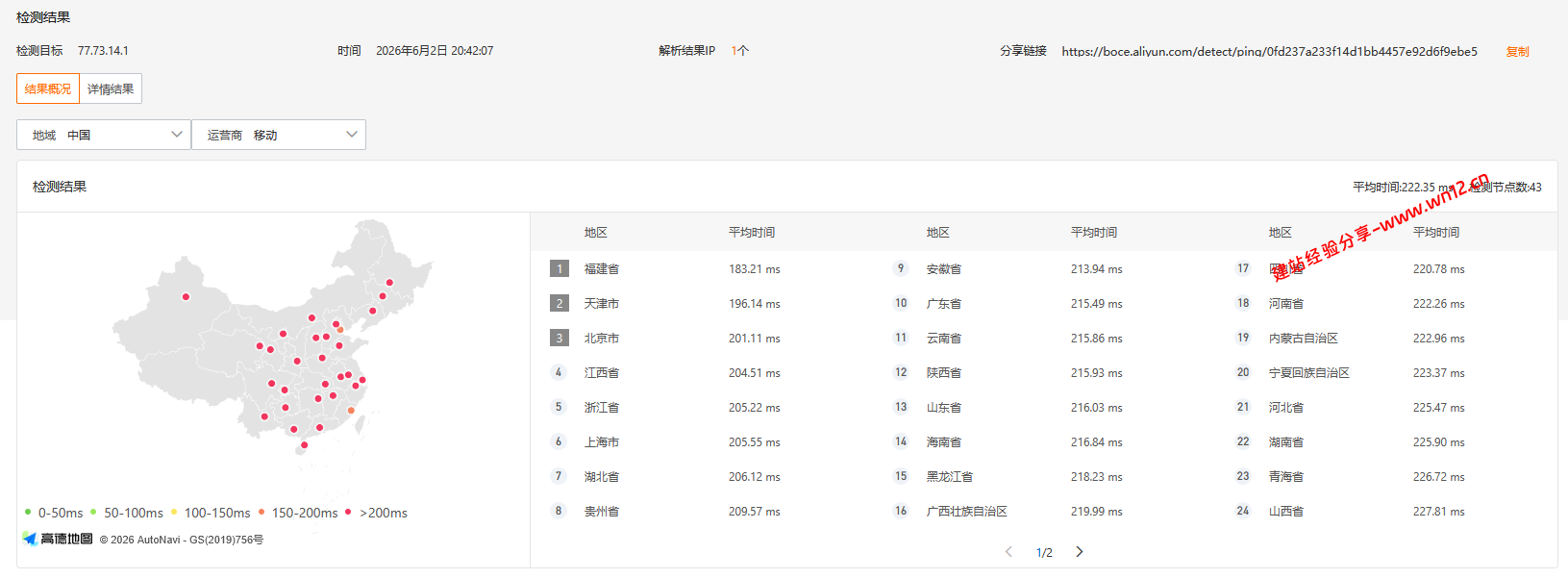Select the 天津市 row name

pyautogui.click(x=602, y=304)
